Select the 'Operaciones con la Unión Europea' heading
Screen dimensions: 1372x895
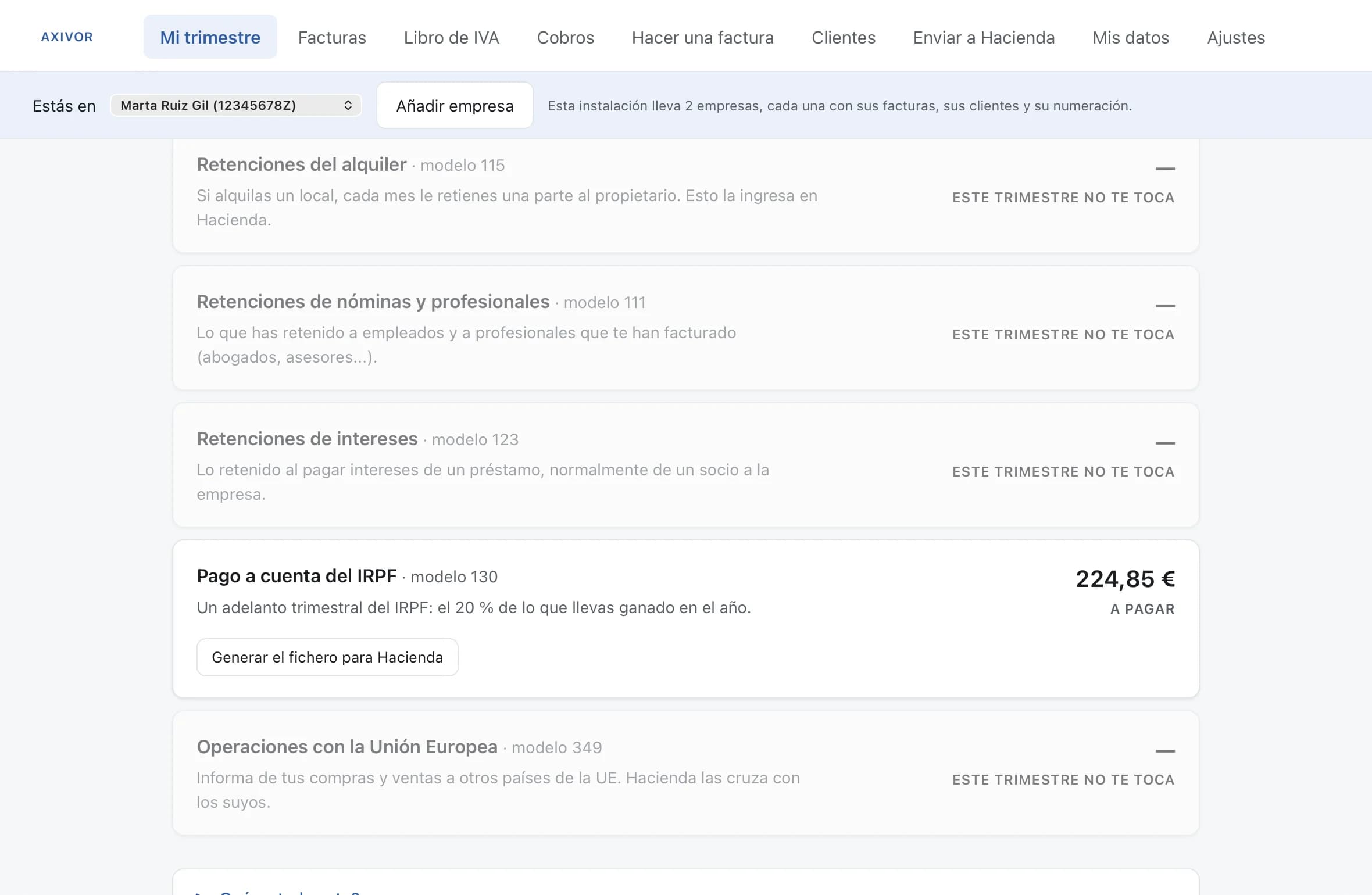pyautogui.click(x=347, y=747)
